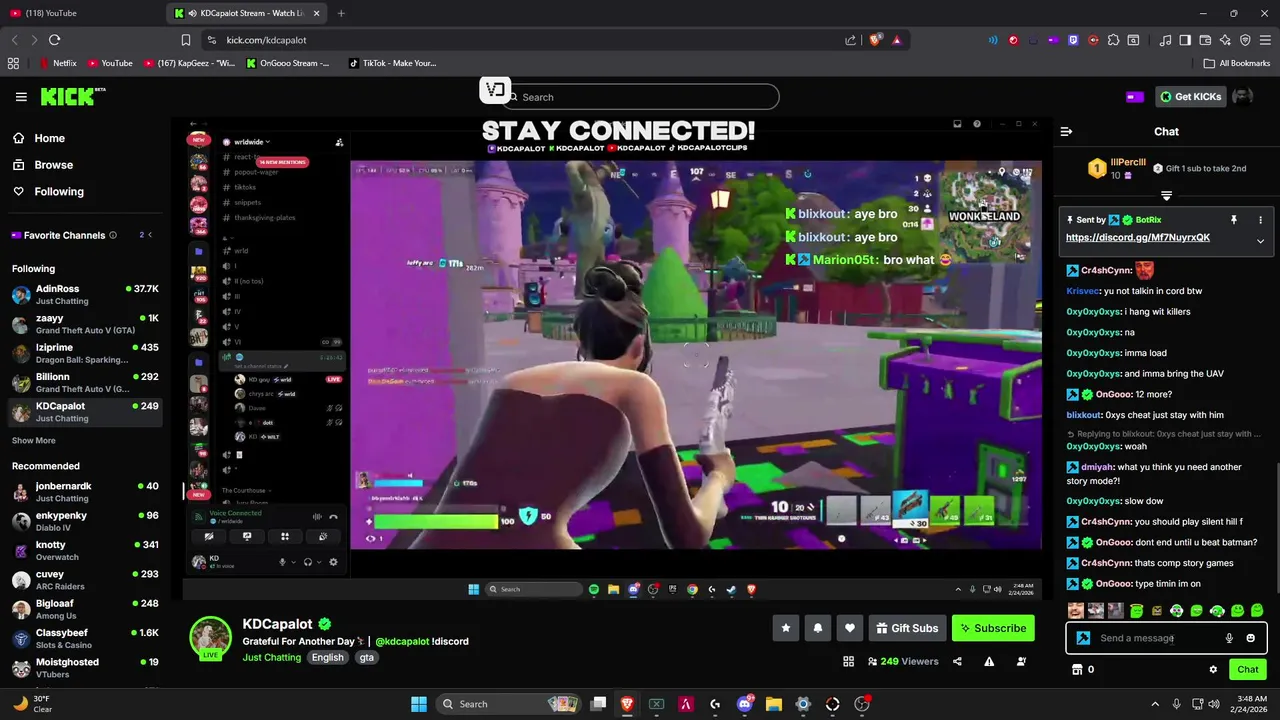Image resolution: width=1280 pixels, height=720 pixels.
Task: Switch to the YouTube browser tab
Action: (x=80, y=13)
